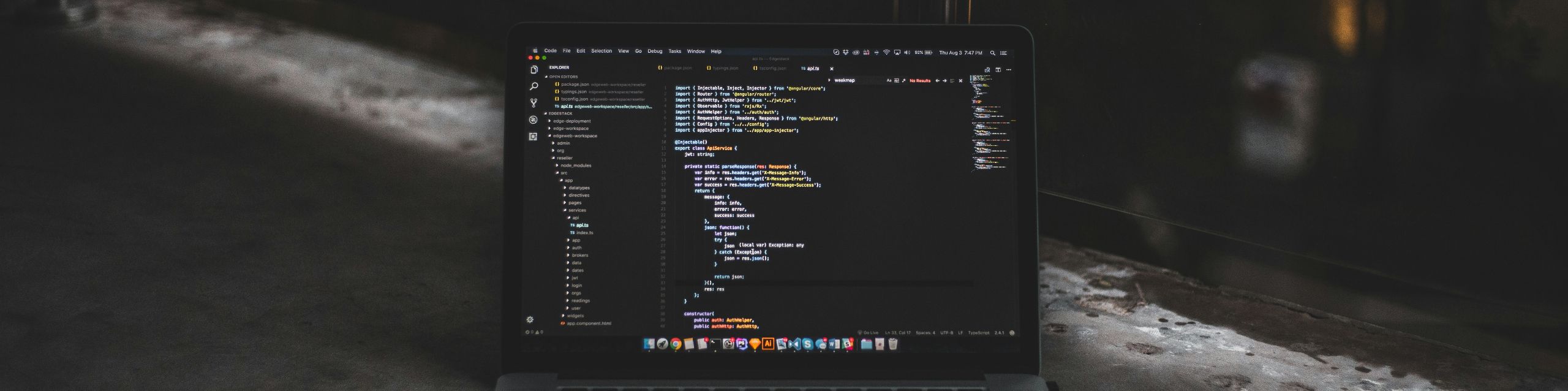Change language mode from TypeScript
Screen dimensions: 1568x391
click(x=978, y=333)
